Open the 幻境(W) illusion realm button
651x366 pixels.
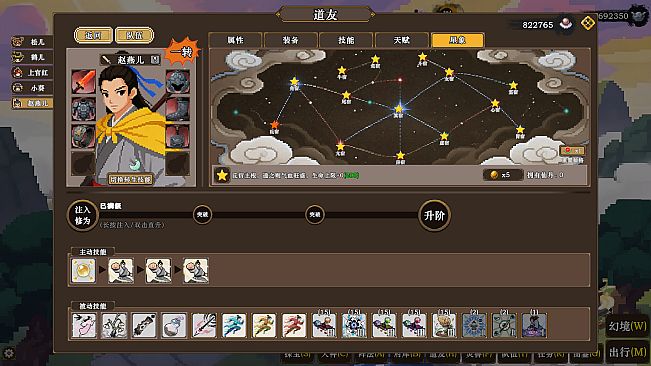point(627,326)
